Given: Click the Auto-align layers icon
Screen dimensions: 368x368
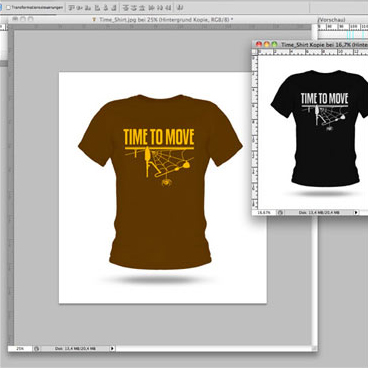Looking at the screenshot, I should (x=179, y=7).
